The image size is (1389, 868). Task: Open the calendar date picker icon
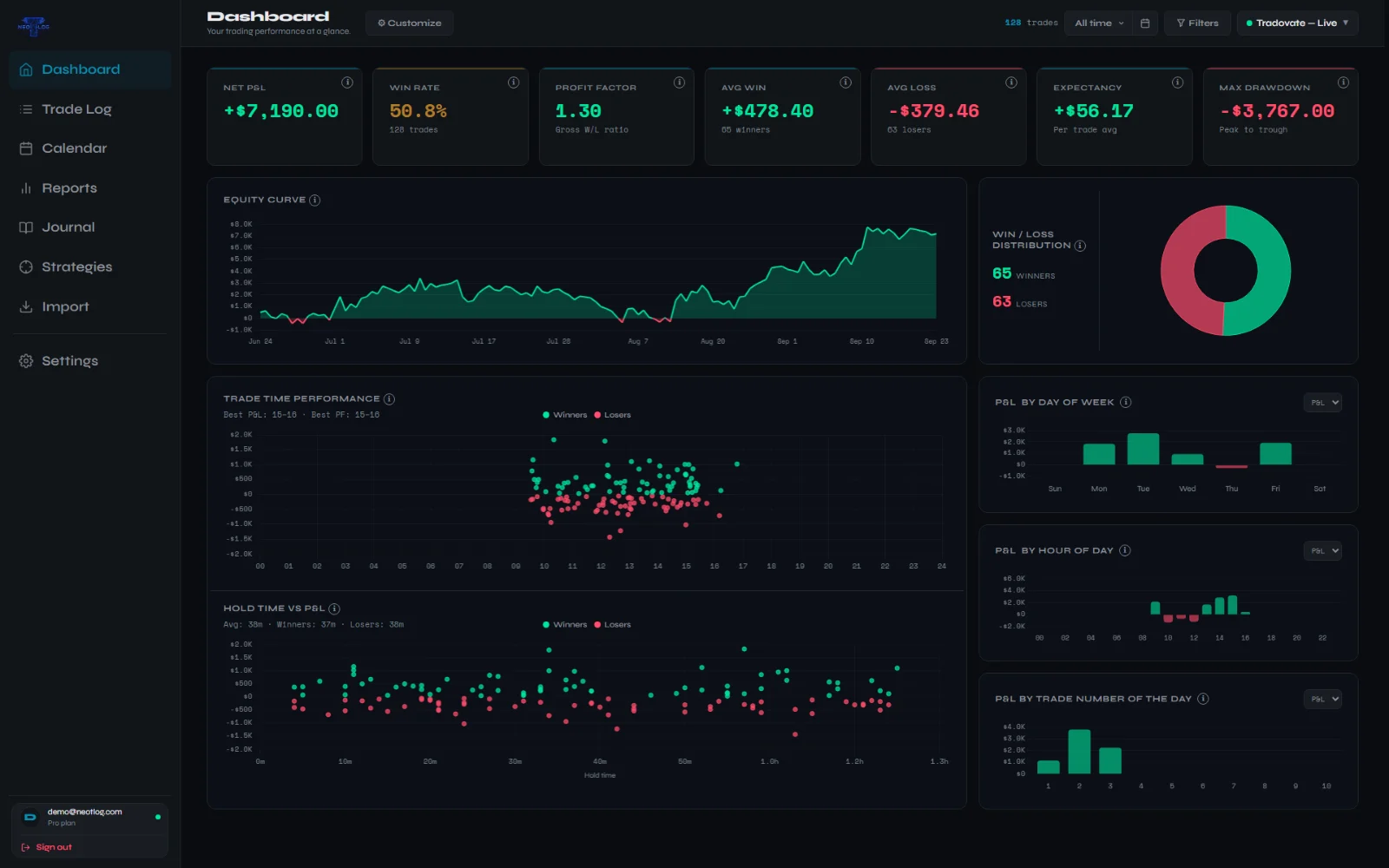[x=1145, y=23]
